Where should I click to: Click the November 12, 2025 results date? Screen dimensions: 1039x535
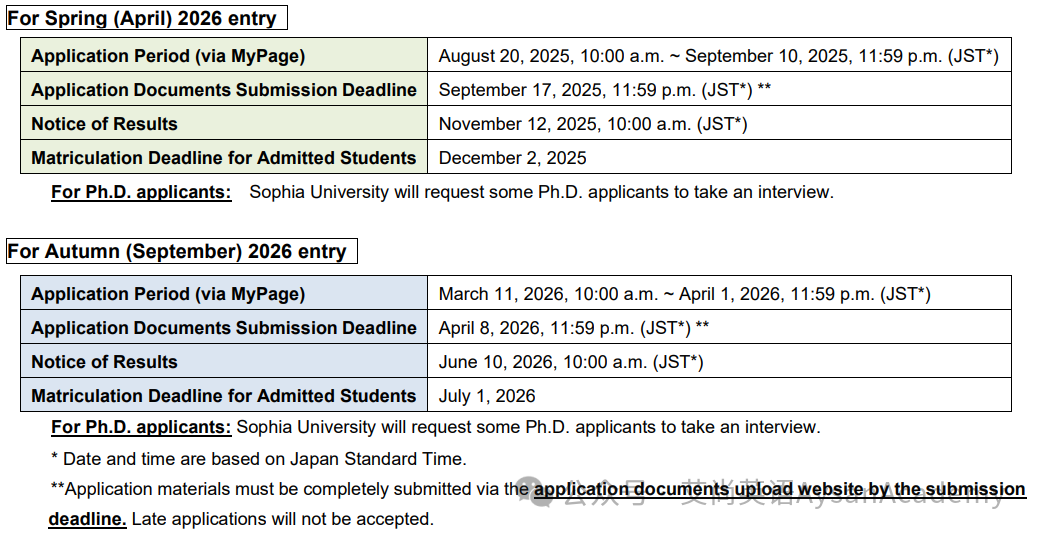coord(592,124)
